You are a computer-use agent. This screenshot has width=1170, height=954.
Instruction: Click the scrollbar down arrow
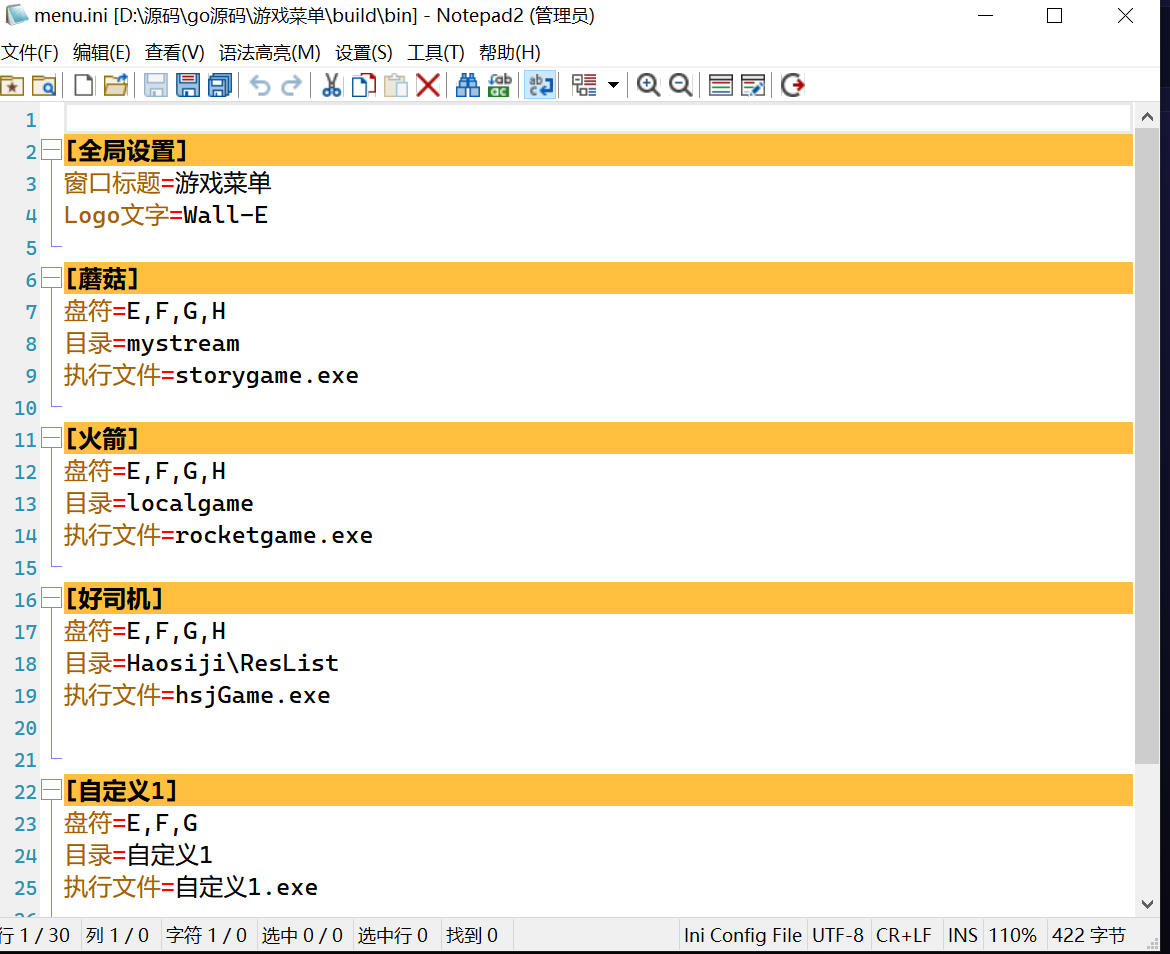(1147, 904)
